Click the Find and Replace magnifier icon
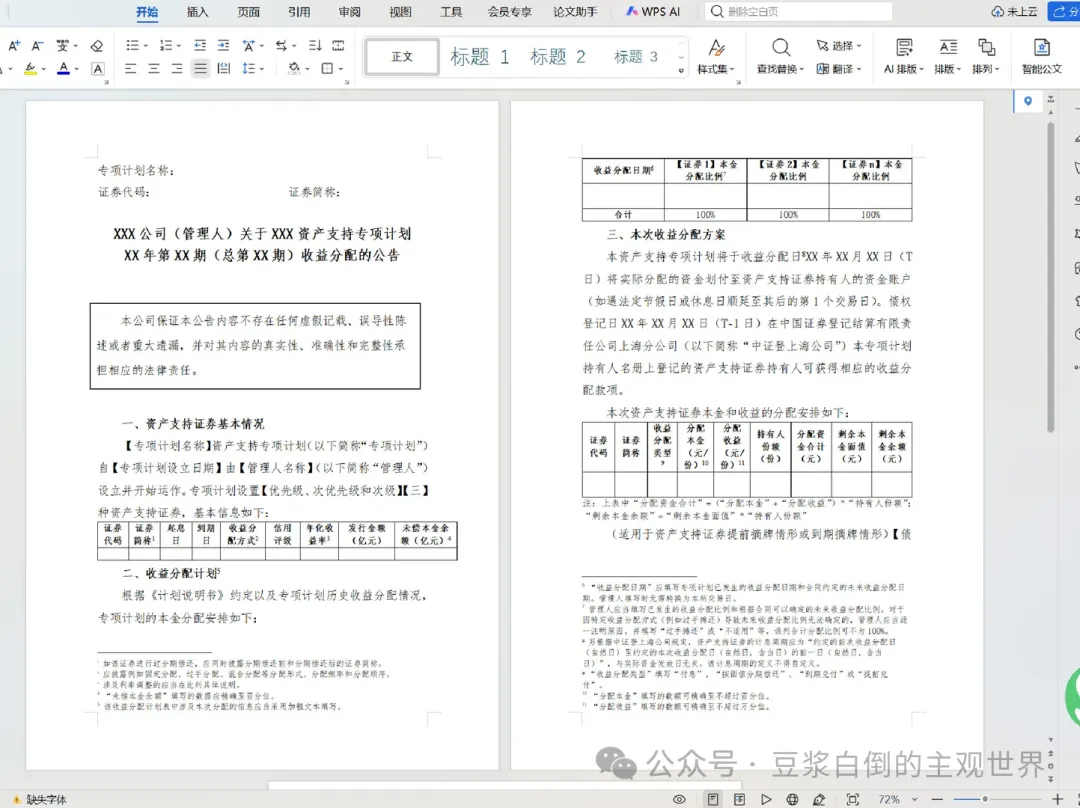The width and height of the screenshot is (1080, 808). (780, 48)
